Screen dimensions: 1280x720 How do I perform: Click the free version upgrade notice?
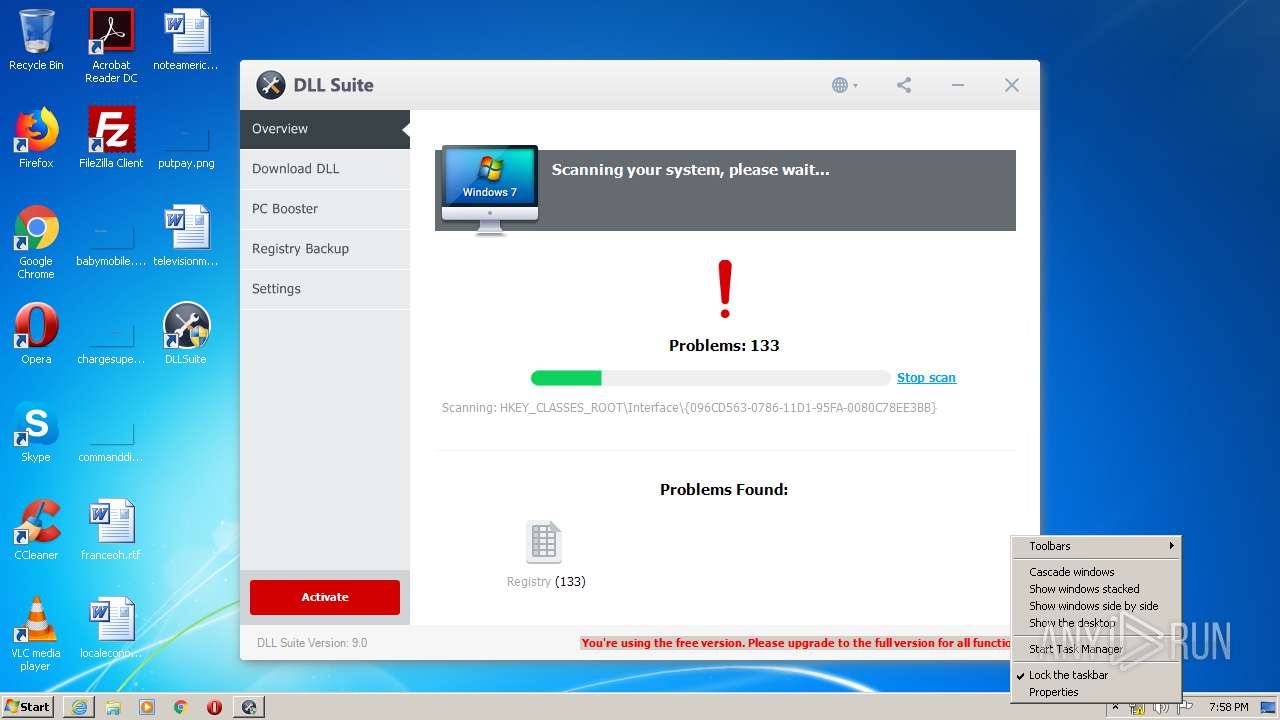[797, 643]
